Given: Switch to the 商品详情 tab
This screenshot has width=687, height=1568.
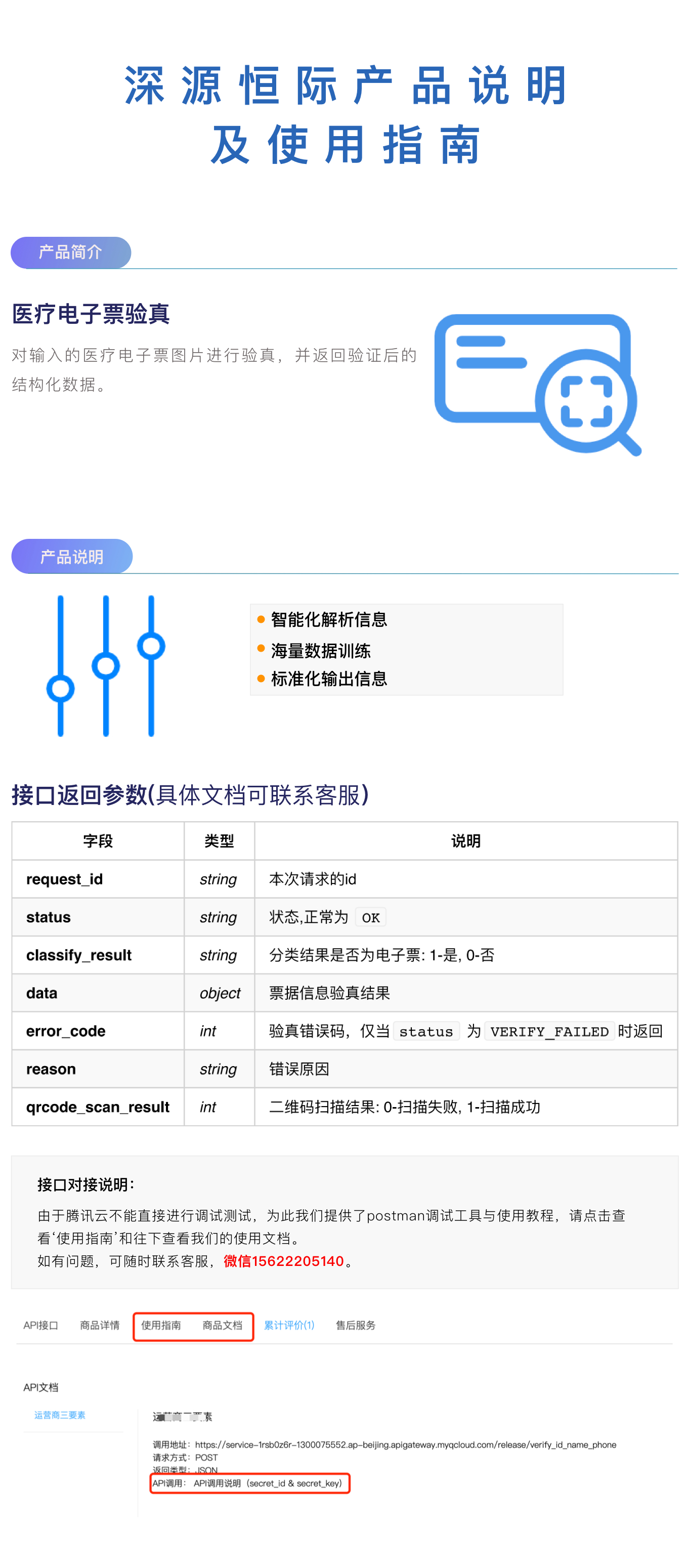Looking at the screenshot, I should coord(100,1325).
